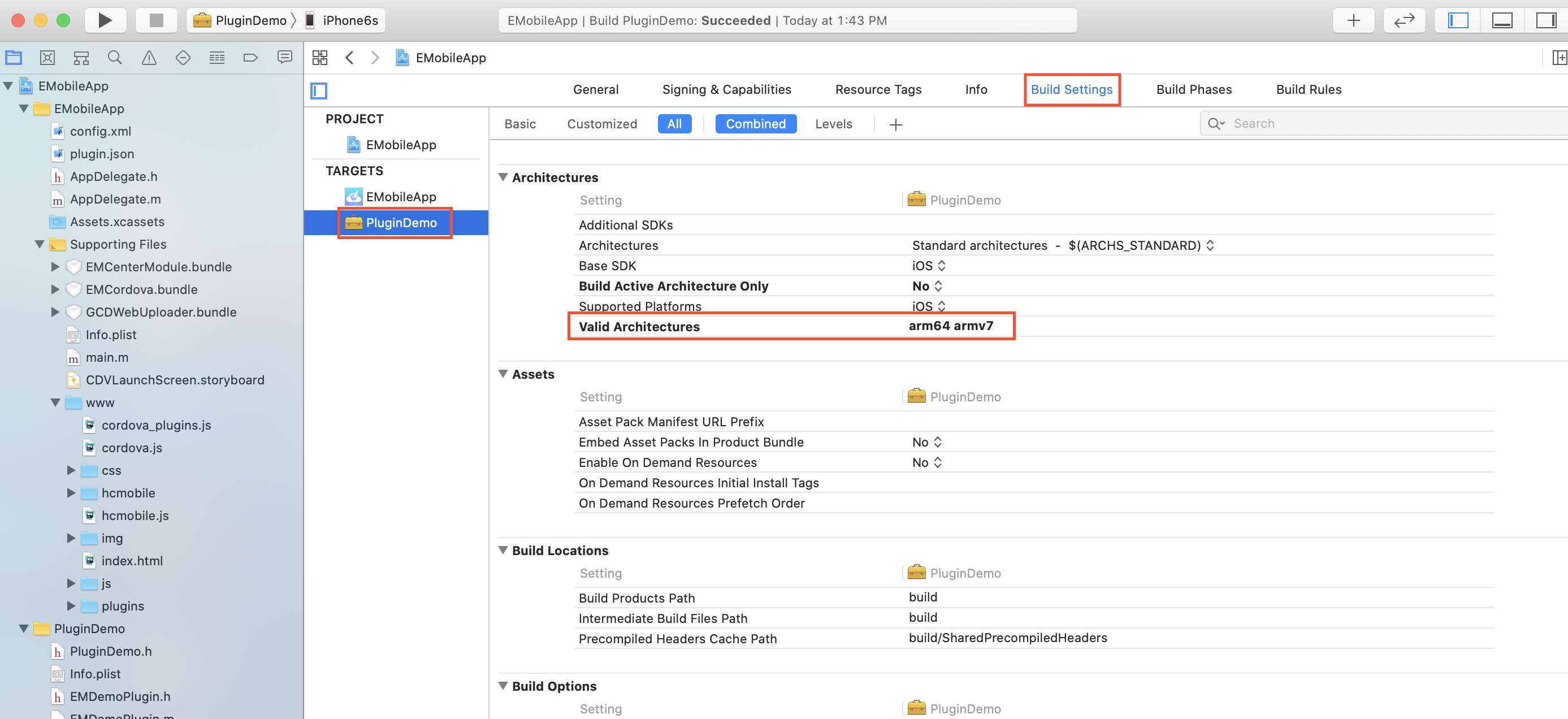Viewport: 1568px width, 719px height.
Task: Open AppDelegate.m file
Action: 106,199
